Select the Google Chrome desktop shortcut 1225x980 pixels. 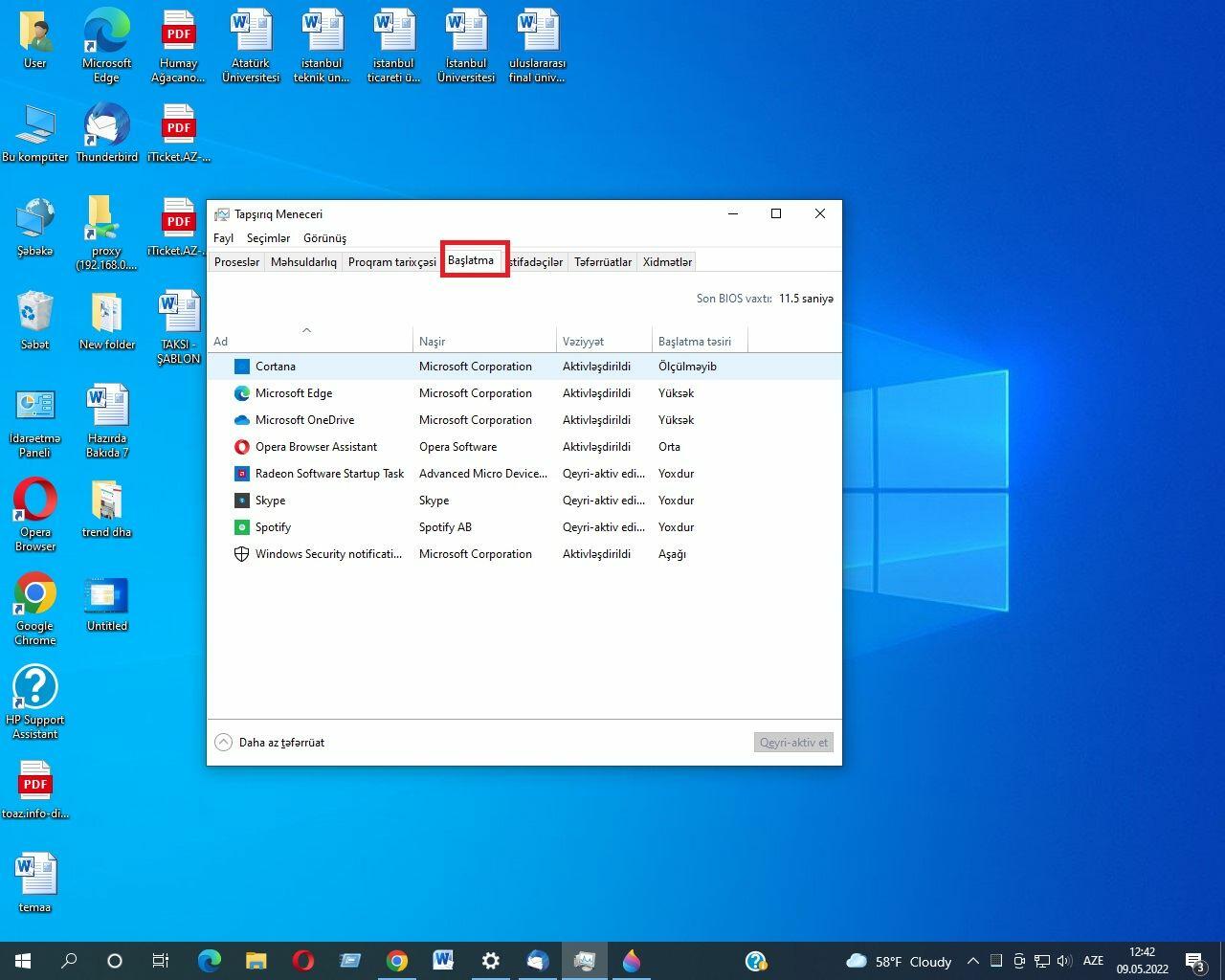(35, 609)
